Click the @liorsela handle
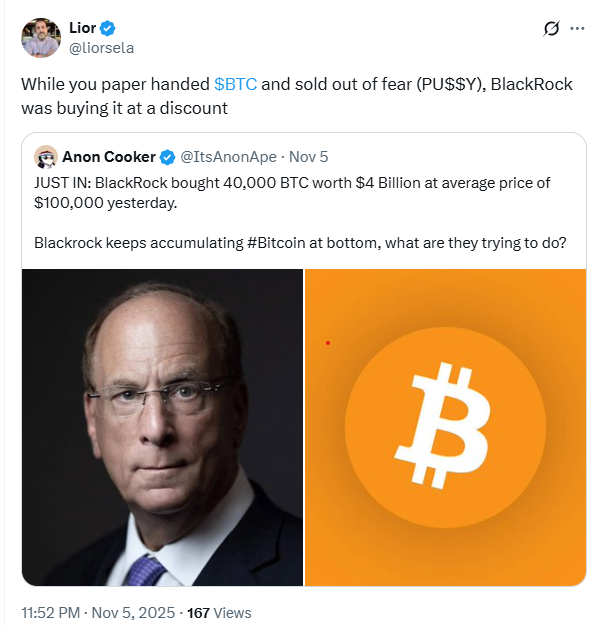This screenshot has height=626, width=600. click(100, 47)
